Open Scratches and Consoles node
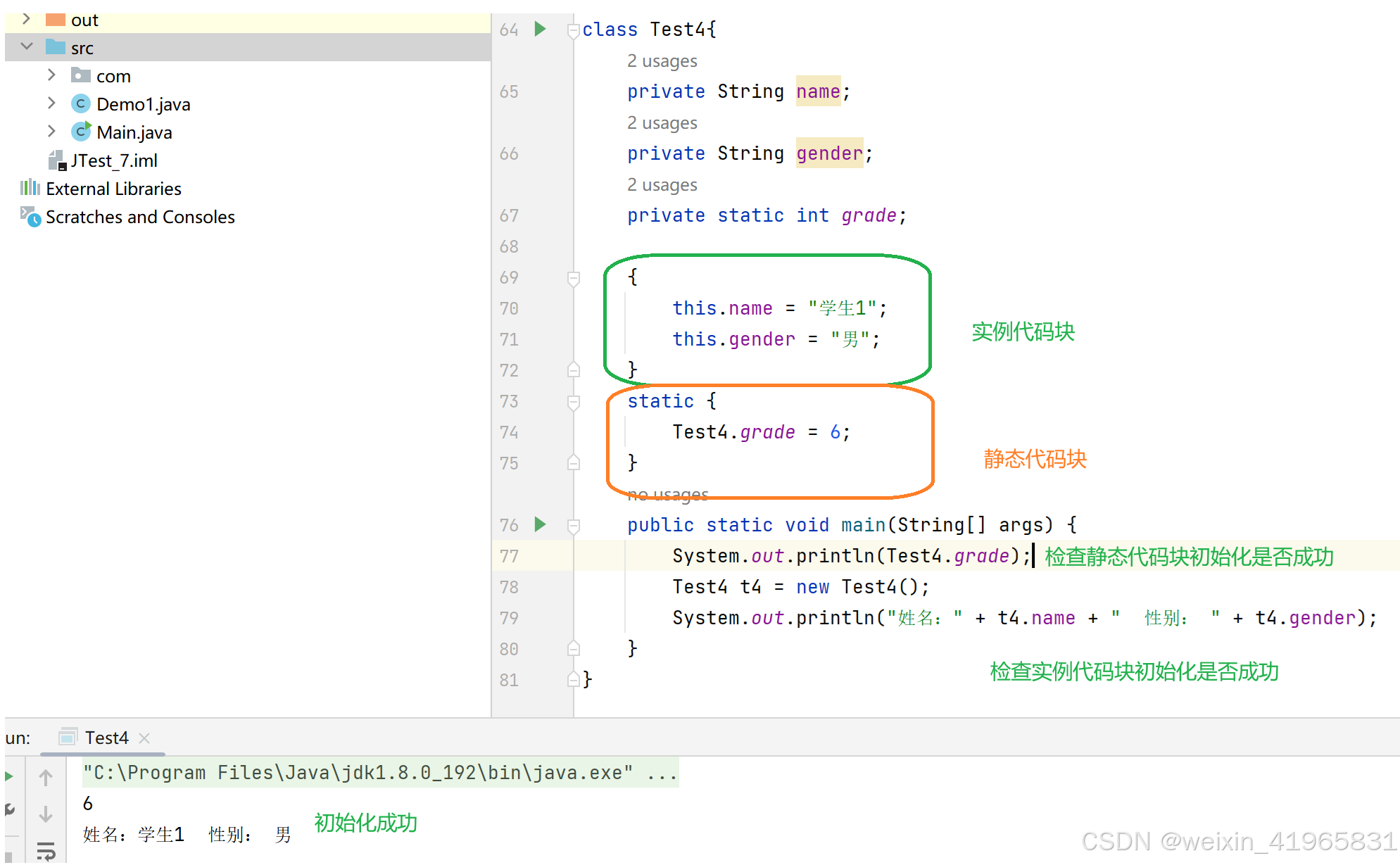 [139, 217]
